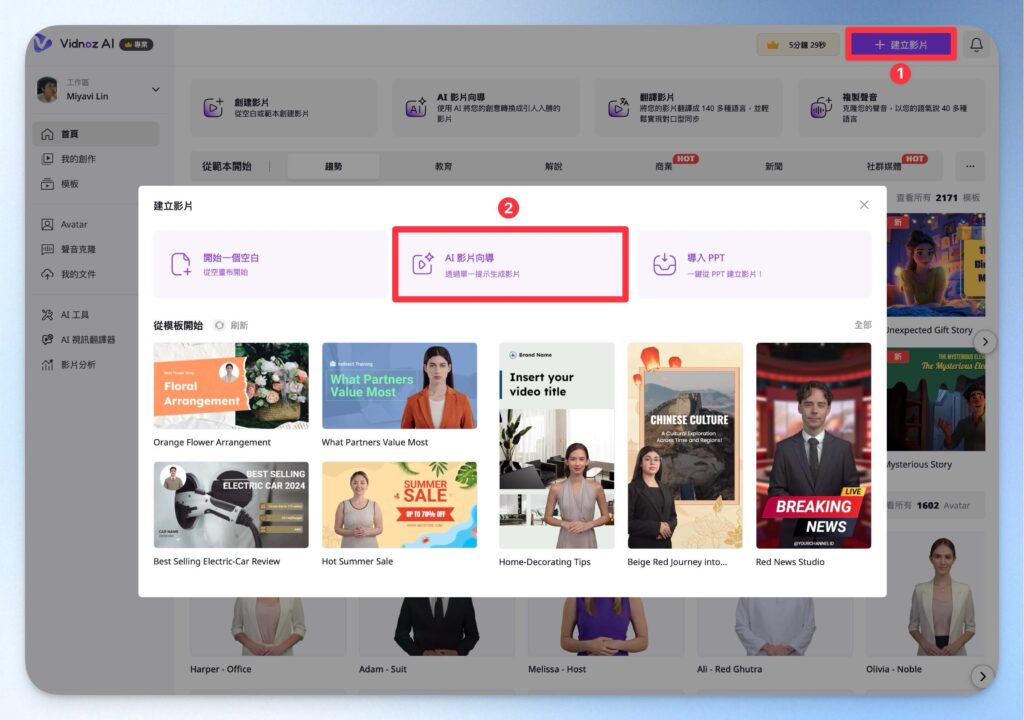Screen dimensions: 1024x720
Task: Open Orange Flower Arrangement template thumbnail
Action: click(x=231, y=385)
